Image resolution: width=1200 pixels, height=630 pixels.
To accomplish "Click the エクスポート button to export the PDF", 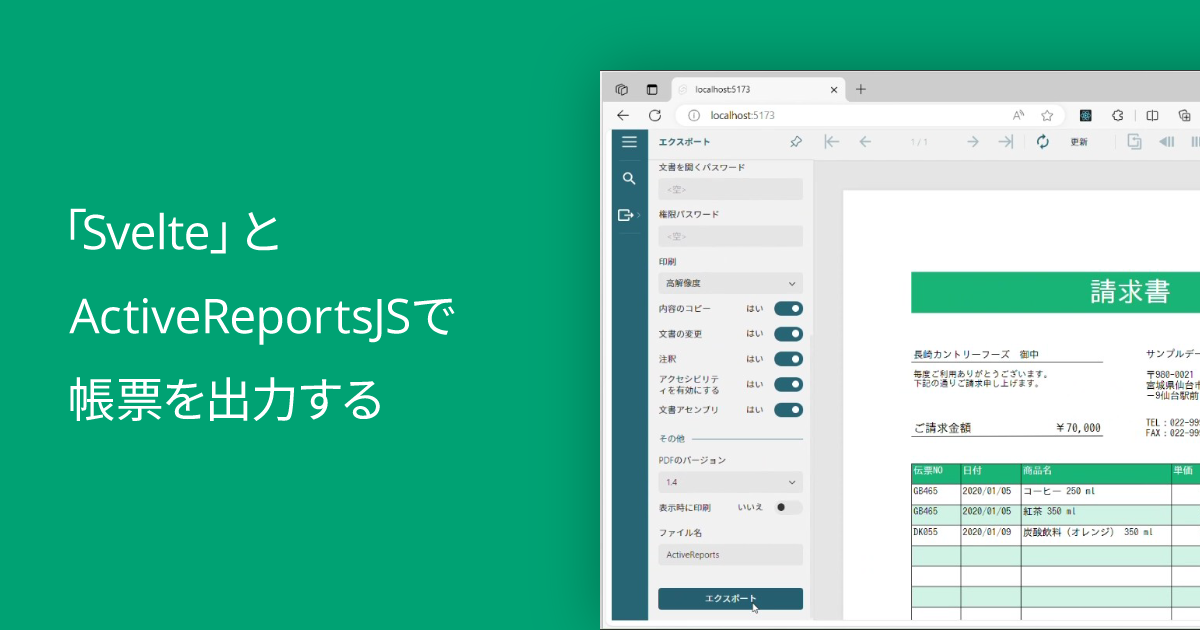I will click(729, 600).
